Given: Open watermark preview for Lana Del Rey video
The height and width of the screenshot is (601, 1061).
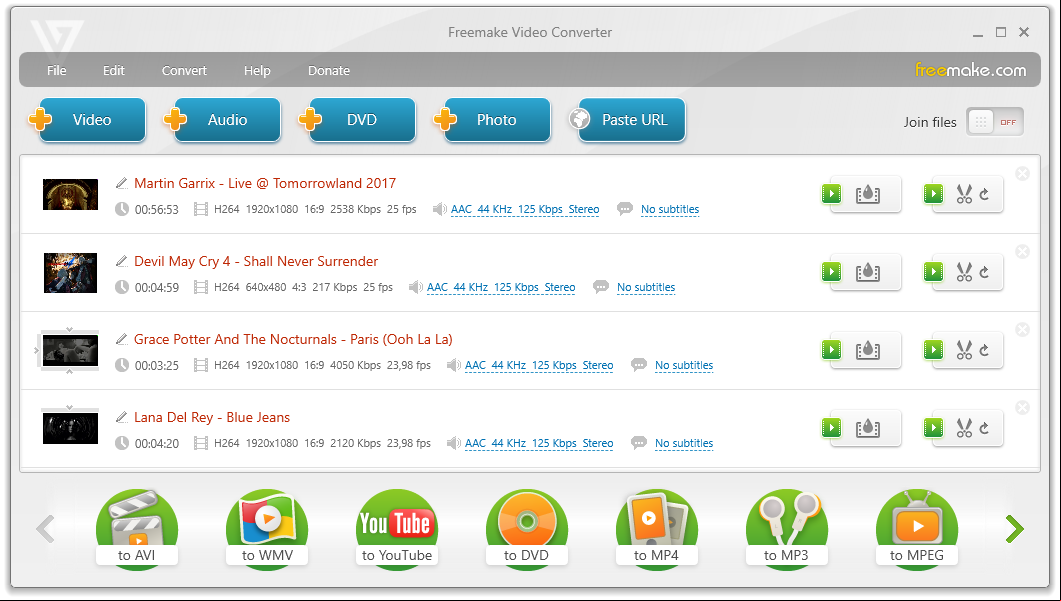Looking at the screenshot, I should [861, 428].
